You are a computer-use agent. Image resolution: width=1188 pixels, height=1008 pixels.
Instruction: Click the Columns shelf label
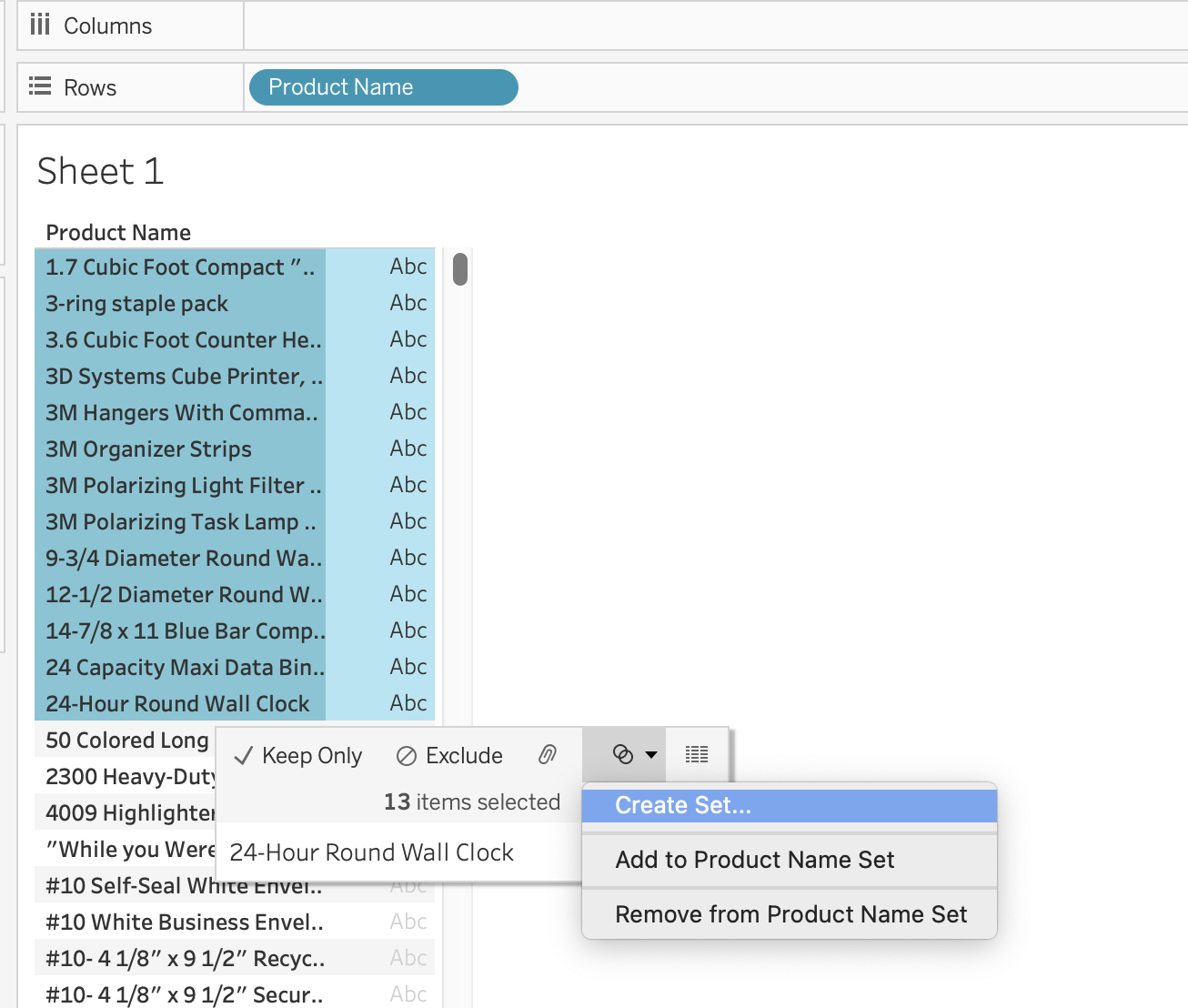[x=107, y=25]
